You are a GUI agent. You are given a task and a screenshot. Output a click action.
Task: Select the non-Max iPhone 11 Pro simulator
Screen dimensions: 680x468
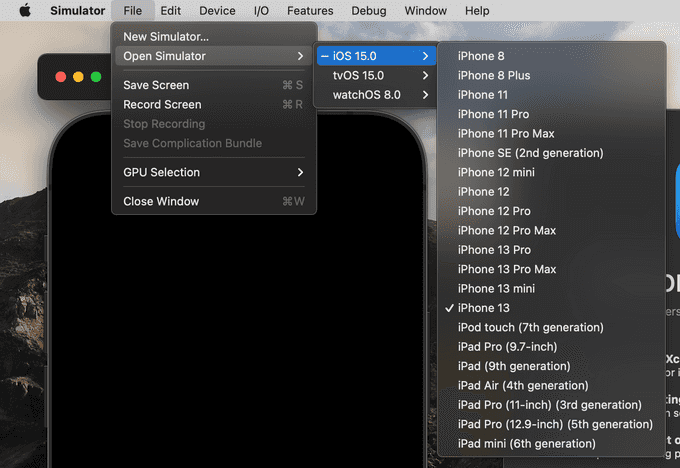[x=552, y=114]
